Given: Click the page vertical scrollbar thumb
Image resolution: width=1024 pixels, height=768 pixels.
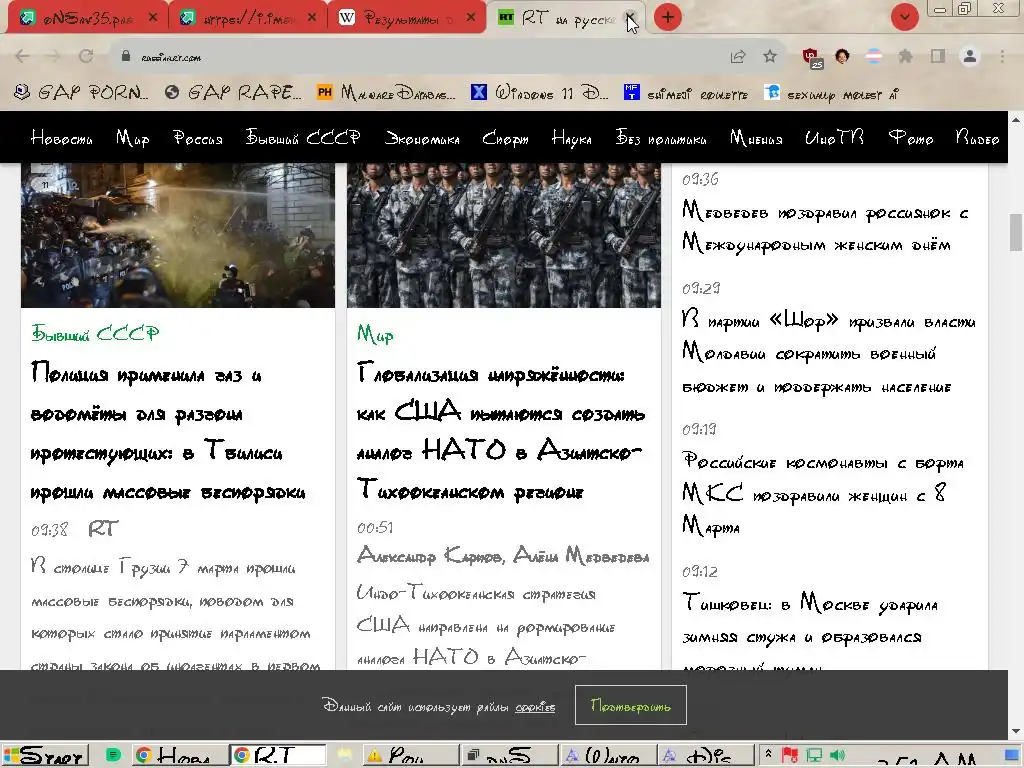Looking at the screenshot, I should (x=1016, y=232).
